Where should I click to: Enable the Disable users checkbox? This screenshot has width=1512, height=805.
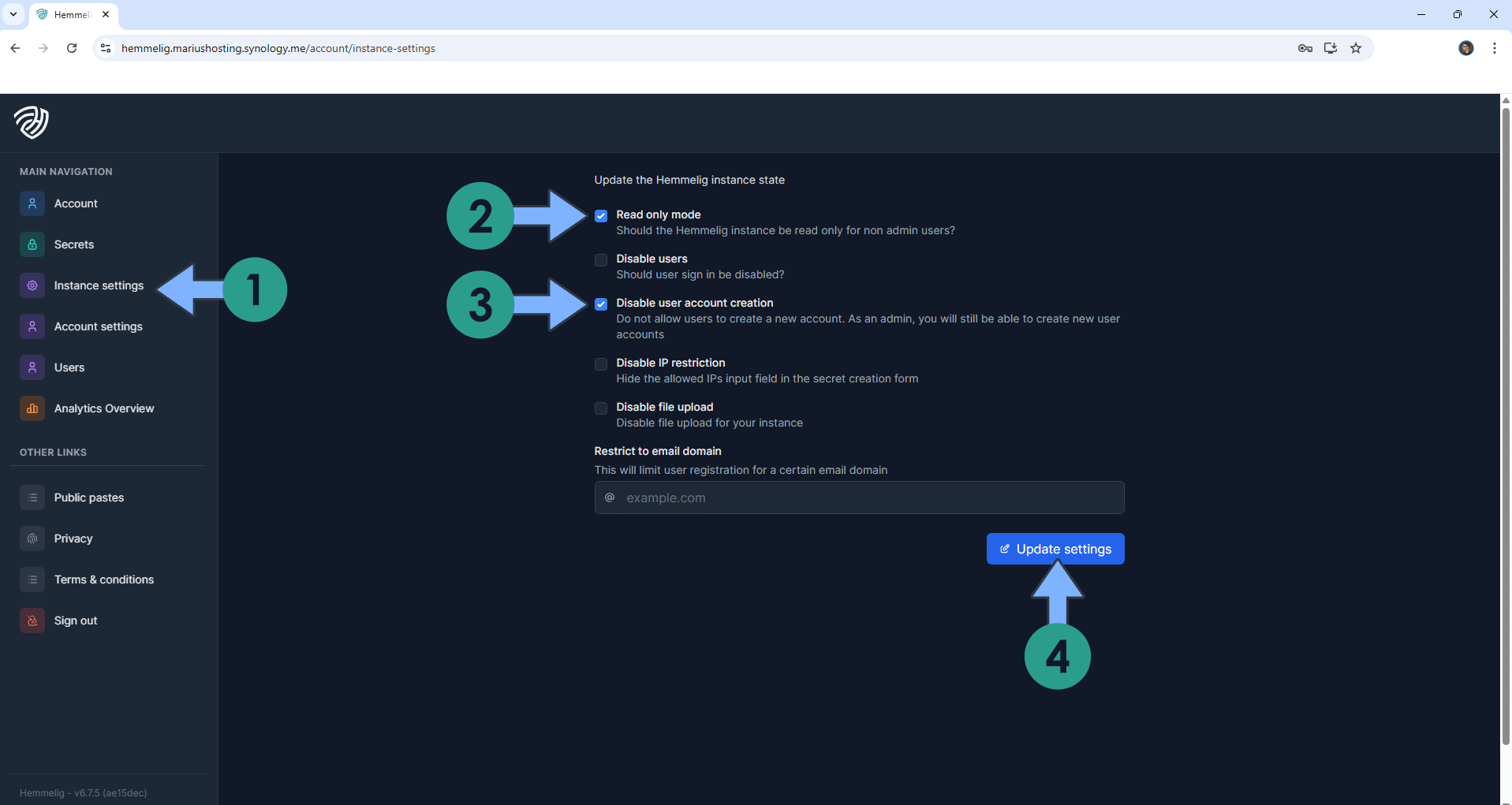[x=601, y=259]
